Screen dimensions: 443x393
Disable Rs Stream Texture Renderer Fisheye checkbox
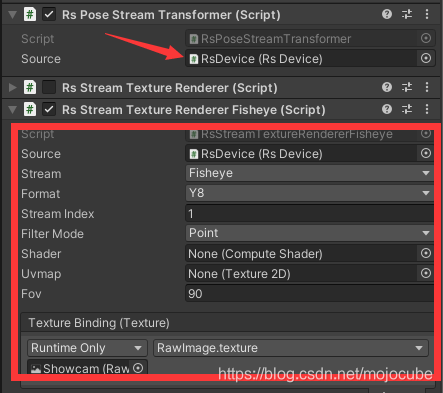49,110
